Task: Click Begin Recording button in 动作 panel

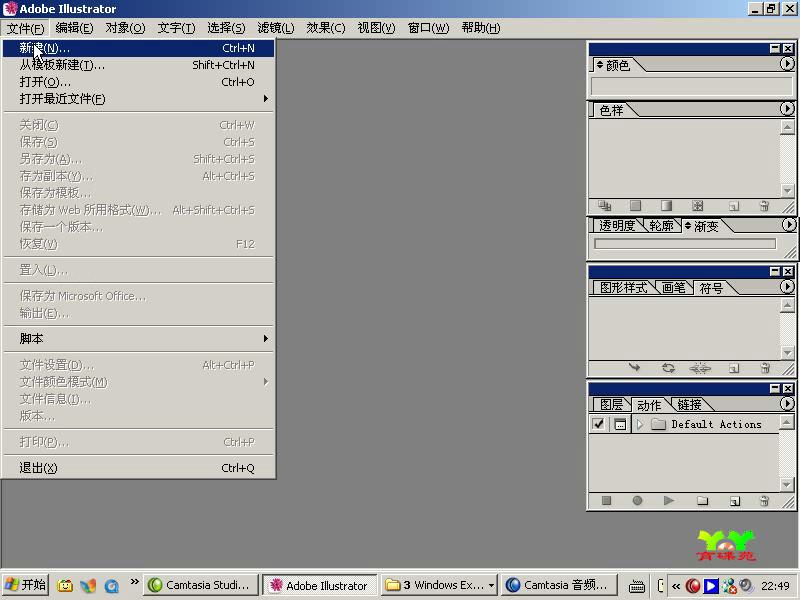Action: (x=637, y=501)
